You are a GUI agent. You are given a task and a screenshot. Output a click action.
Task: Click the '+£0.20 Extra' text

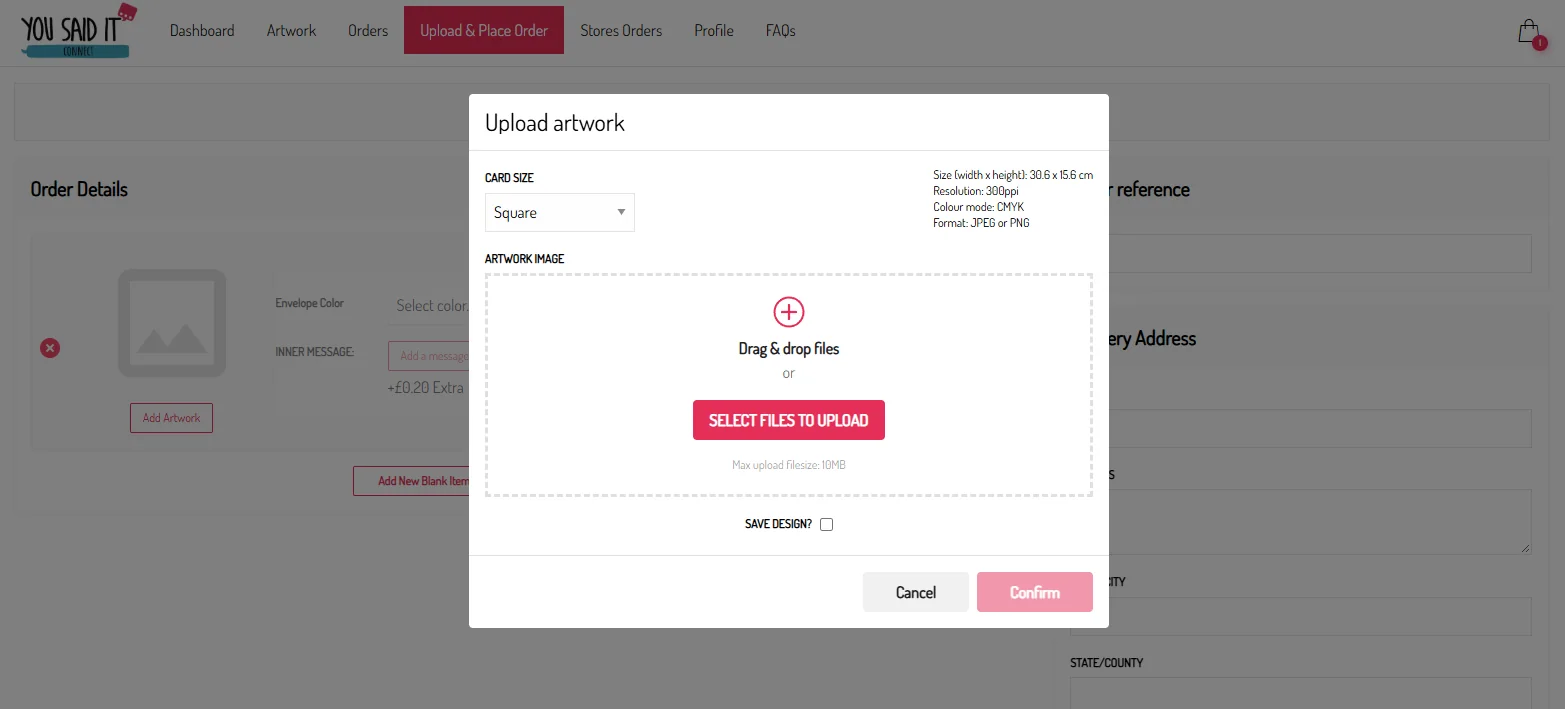(425, 387)
